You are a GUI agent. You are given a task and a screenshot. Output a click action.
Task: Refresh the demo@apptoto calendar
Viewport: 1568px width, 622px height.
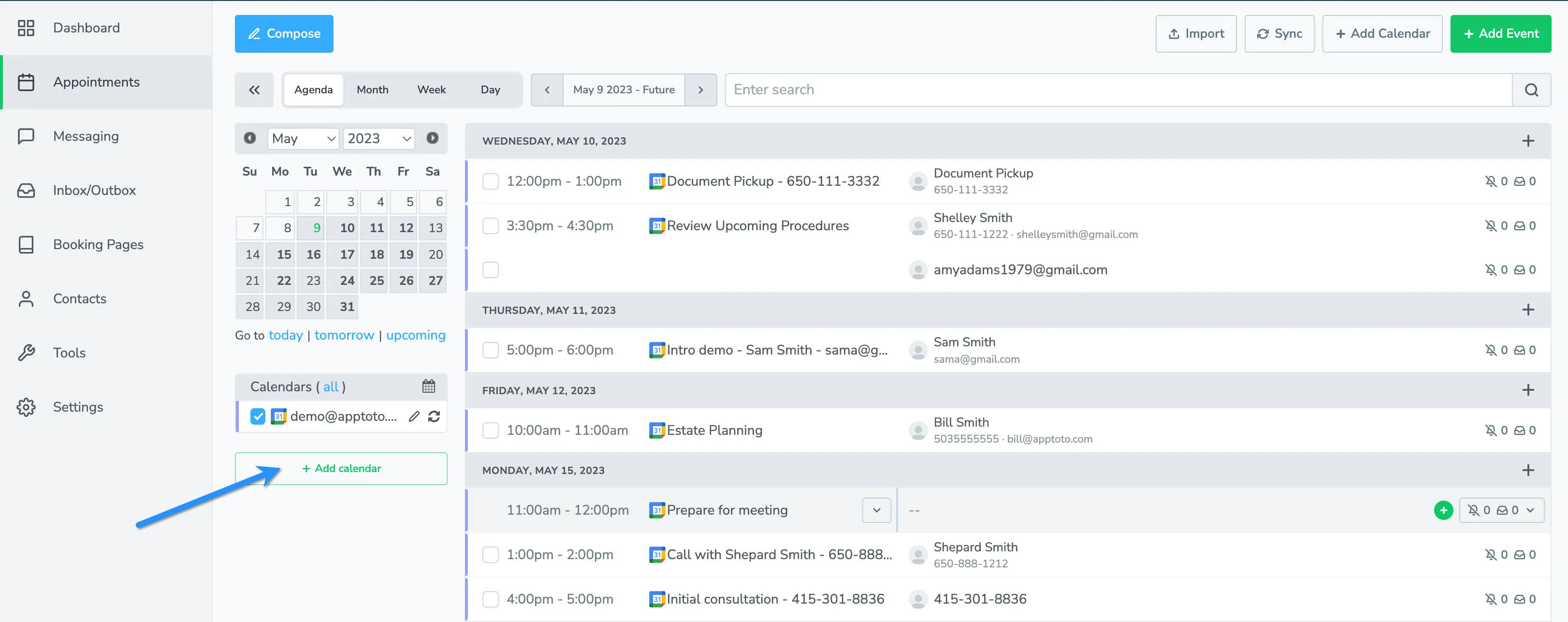(434, 417)
